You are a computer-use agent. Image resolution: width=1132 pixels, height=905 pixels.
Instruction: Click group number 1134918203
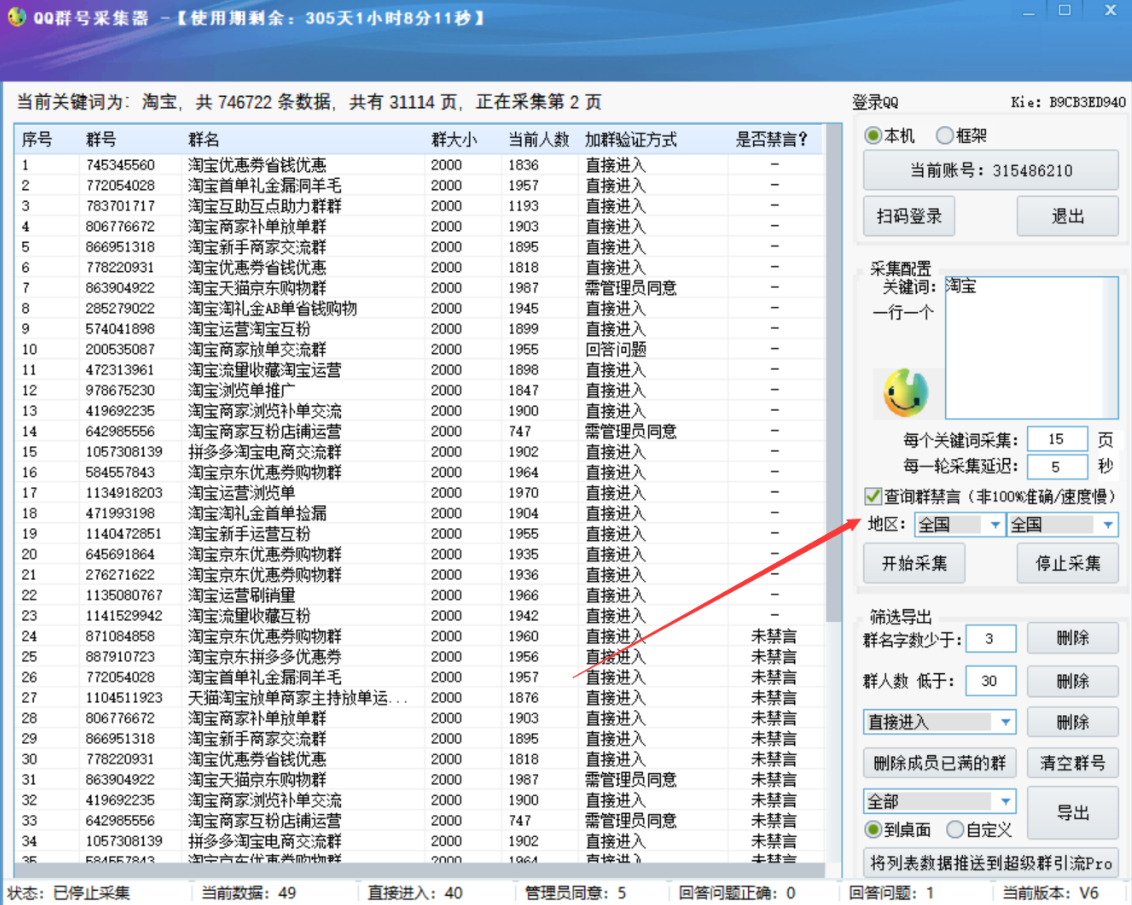(x=124, y=493)
